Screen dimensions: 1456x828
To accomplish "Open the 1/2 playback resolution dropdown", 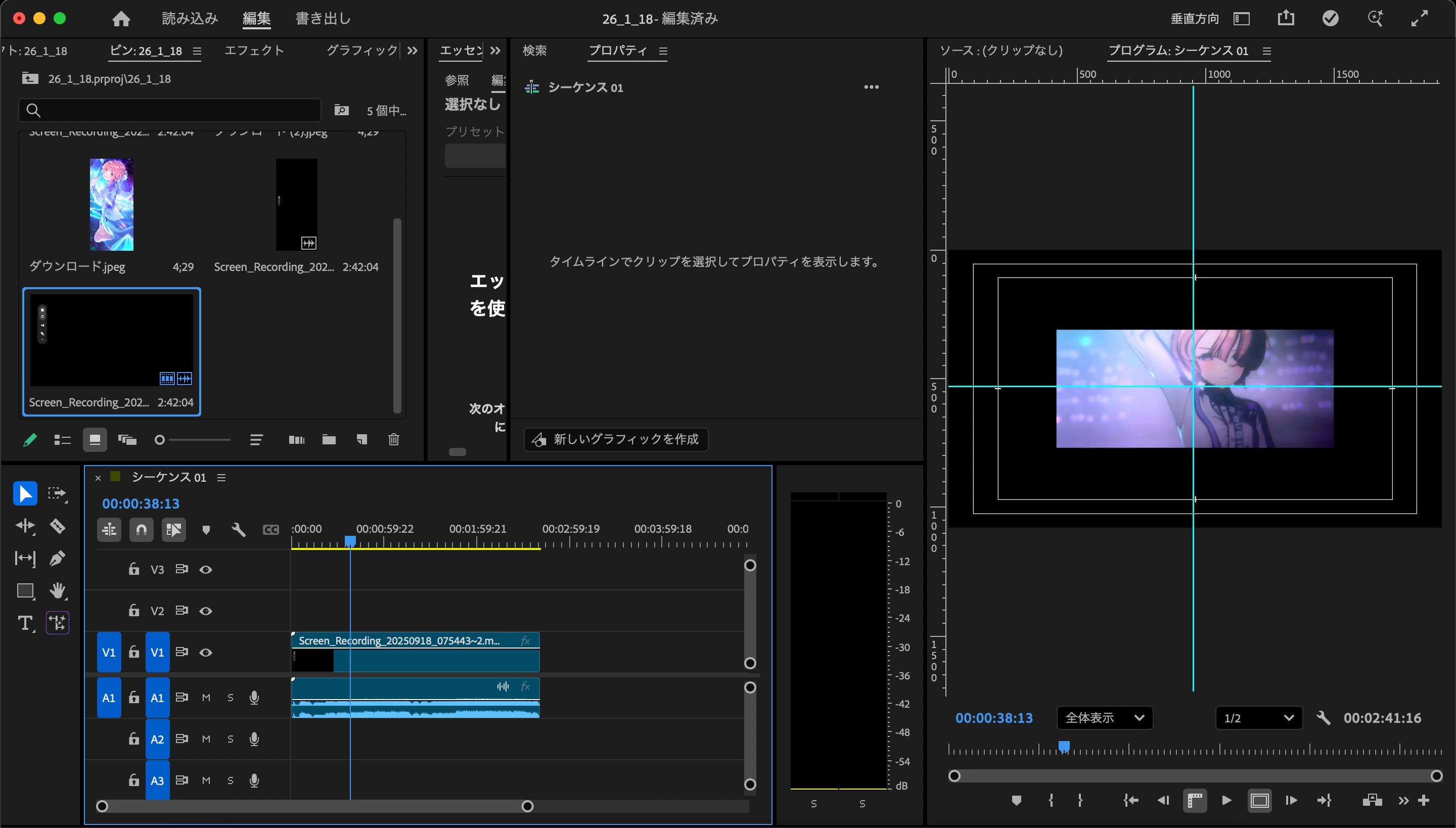I will (1259, 718).
